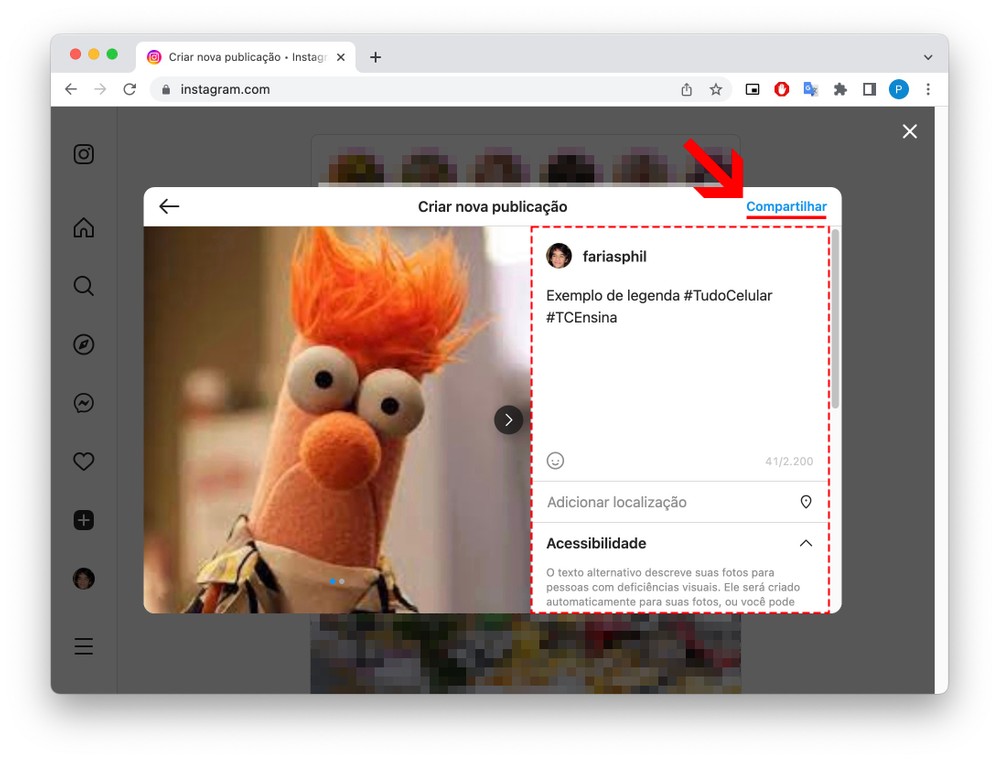Open Chrome tab list chevron
The height and width of the screenshot is (762, 1000).
[x=928, y=58]
